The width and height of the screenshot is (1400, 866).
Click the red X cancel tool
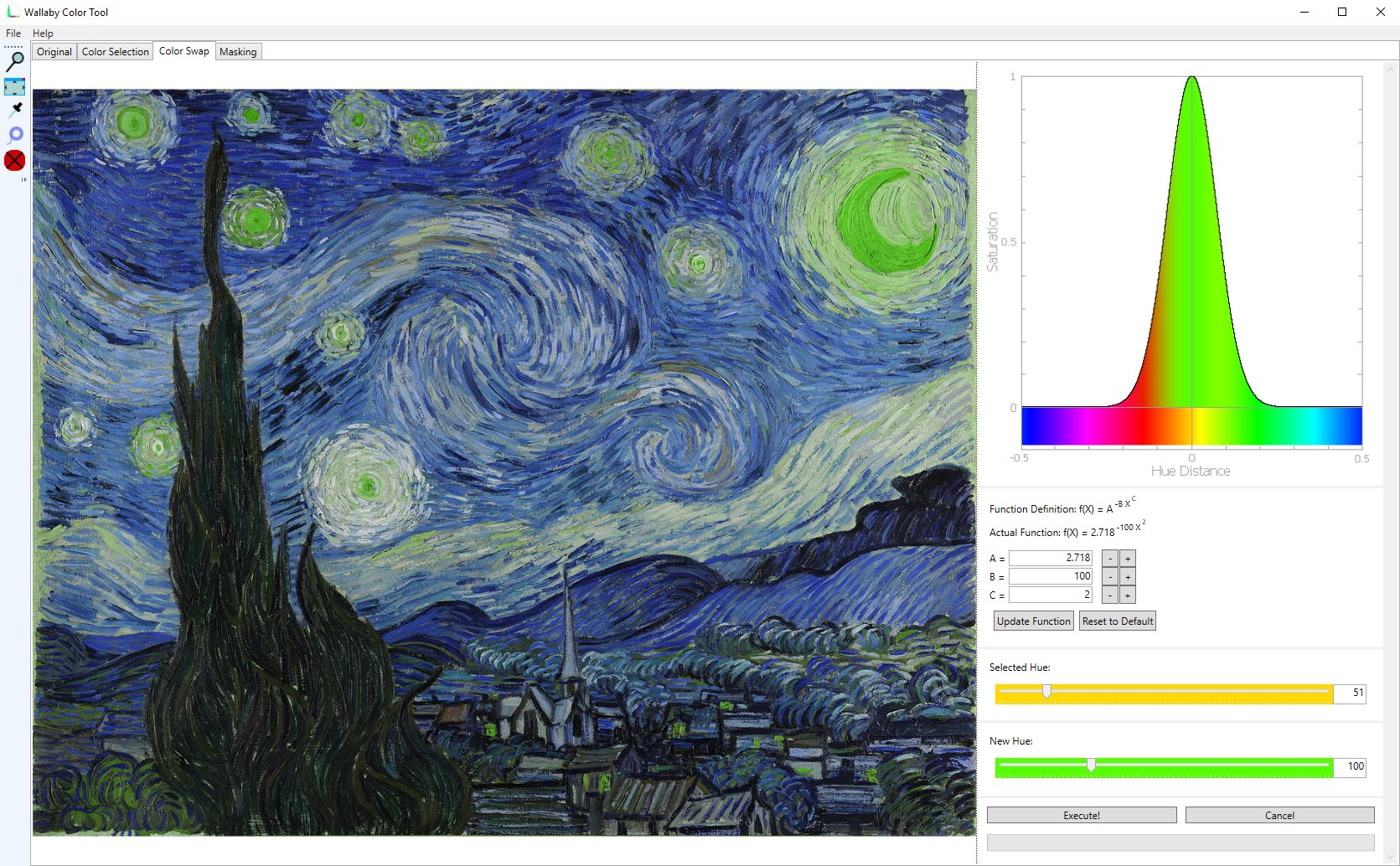click(x=15, y=161)
